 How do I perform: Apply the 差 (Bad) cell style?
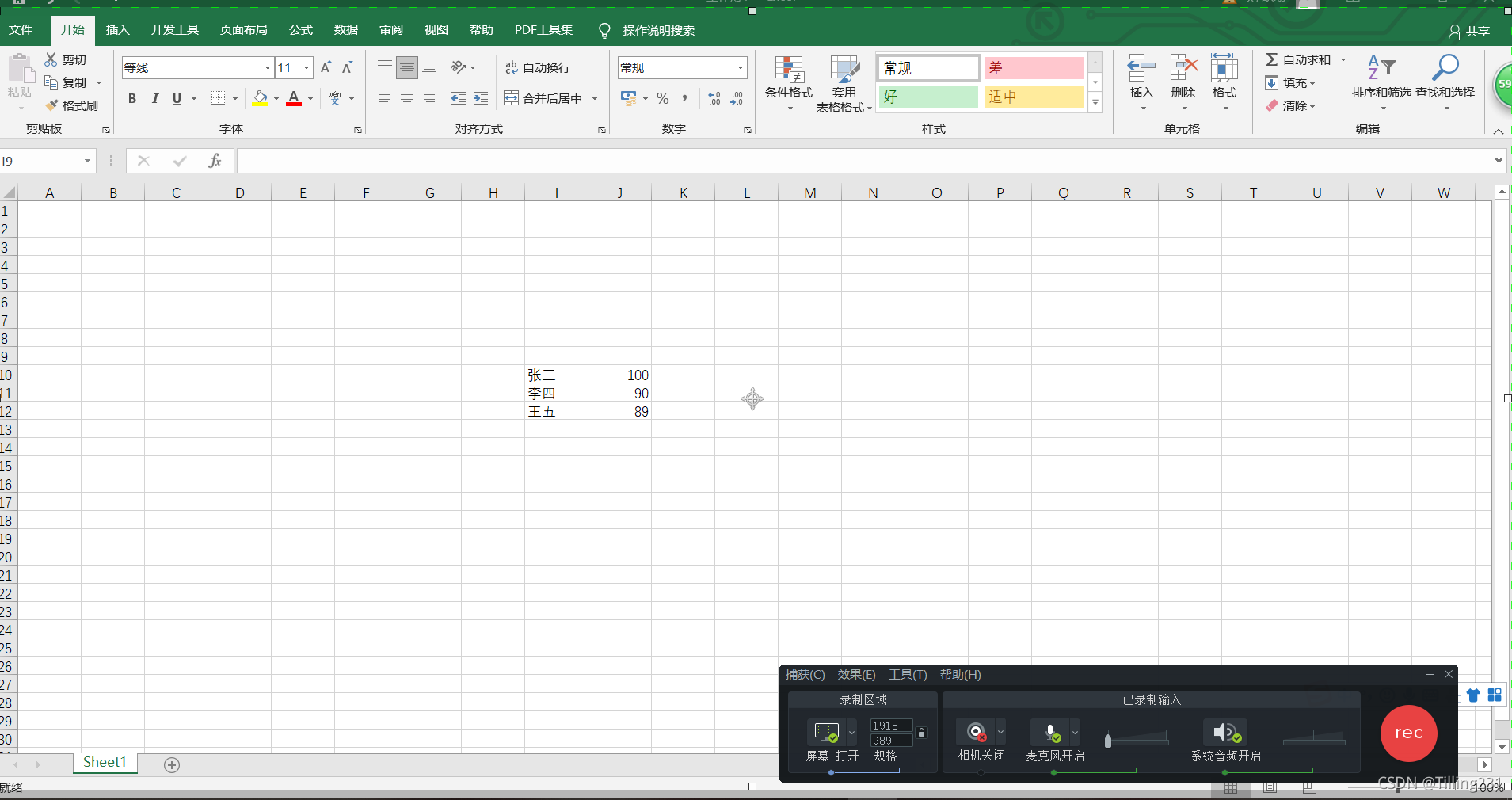[1034, 68]
